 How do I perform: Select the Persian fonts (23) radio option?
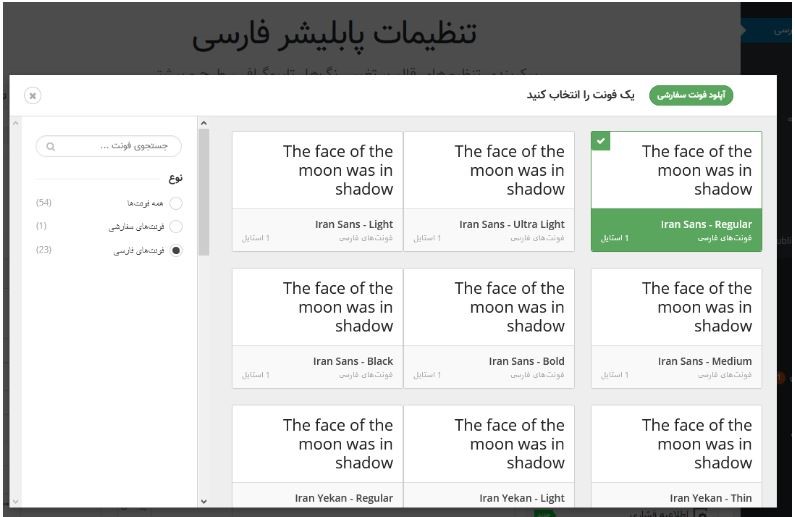(176, 250)
